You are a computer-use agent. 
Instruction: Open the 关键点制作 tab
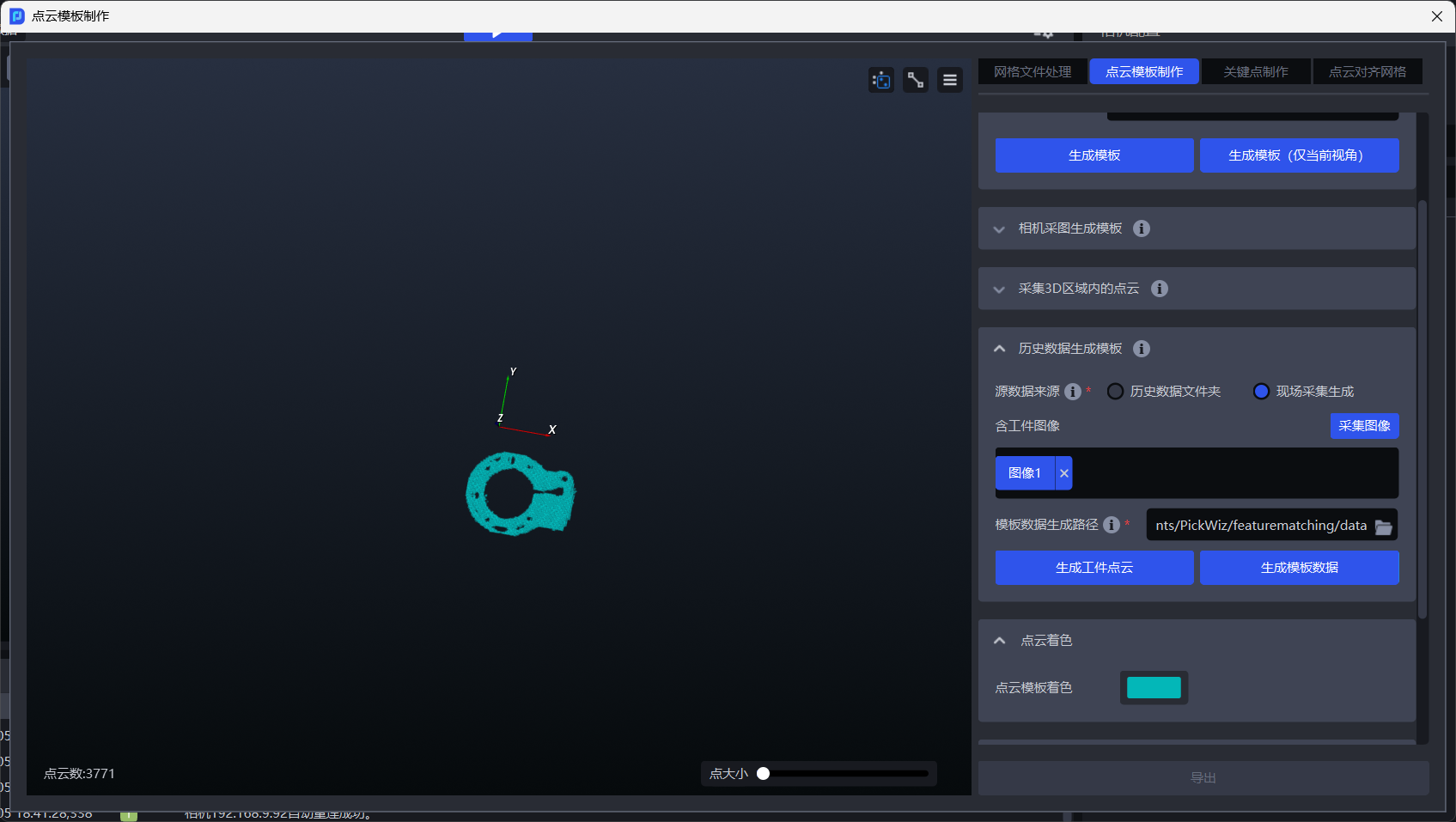coord(1256,72)
